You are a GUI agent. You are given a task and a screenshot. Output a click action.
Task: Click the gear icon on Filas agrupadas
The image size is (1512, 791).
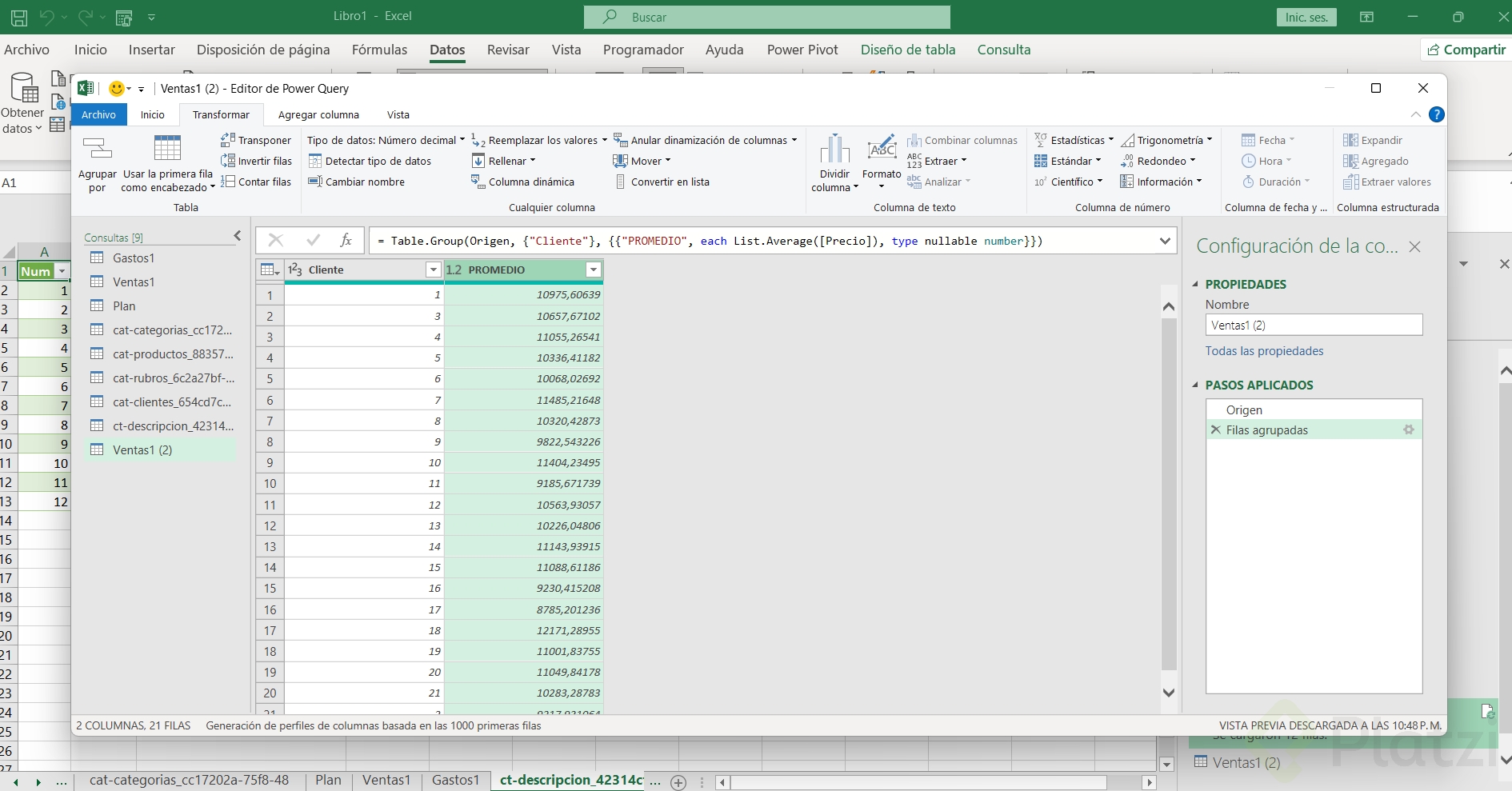[1408, 430]
